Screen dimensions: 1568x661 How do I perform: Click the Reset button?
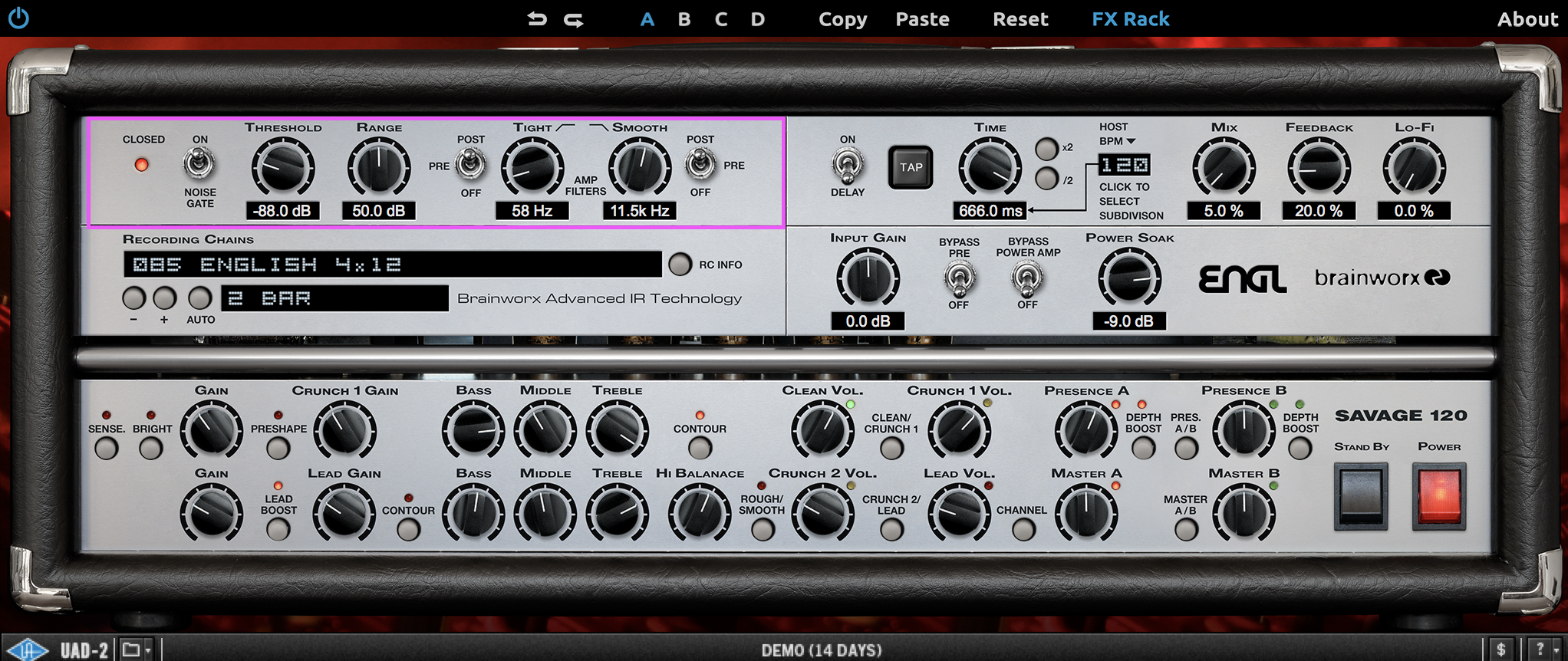(1020, 19)
